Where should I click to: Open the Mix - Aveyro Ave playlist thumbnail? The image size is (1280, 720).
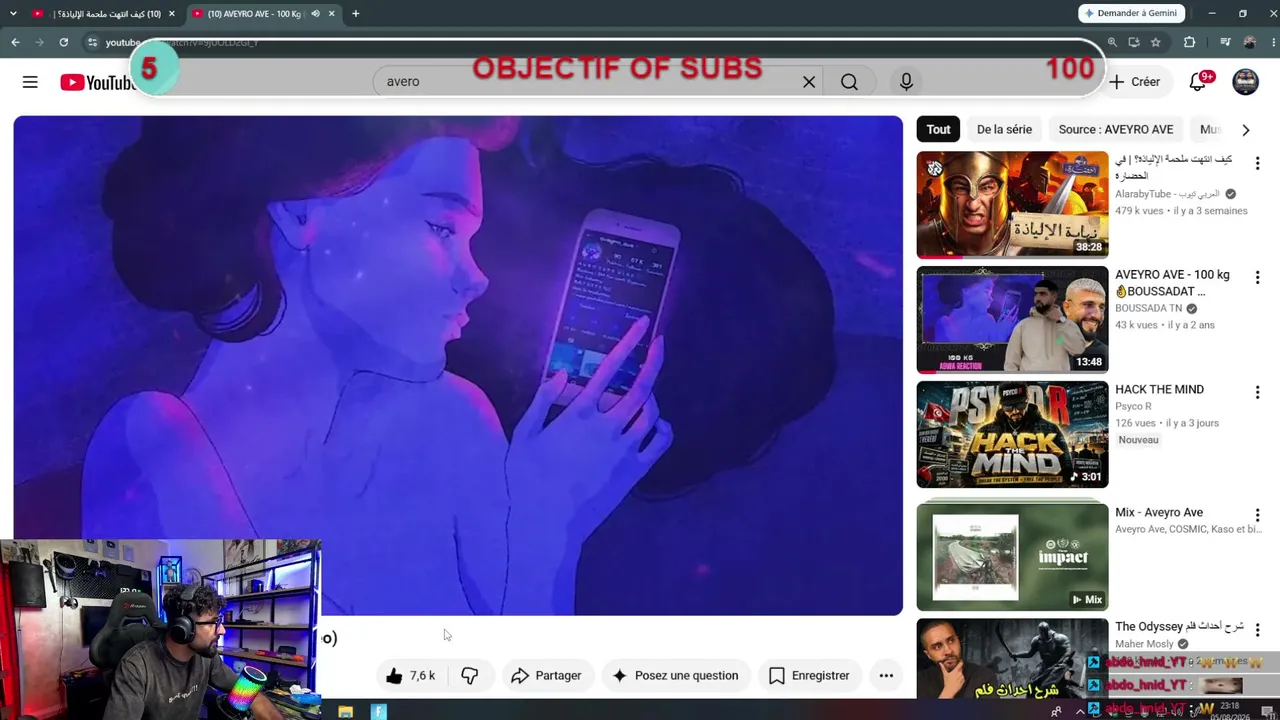tap(1012, 557)
